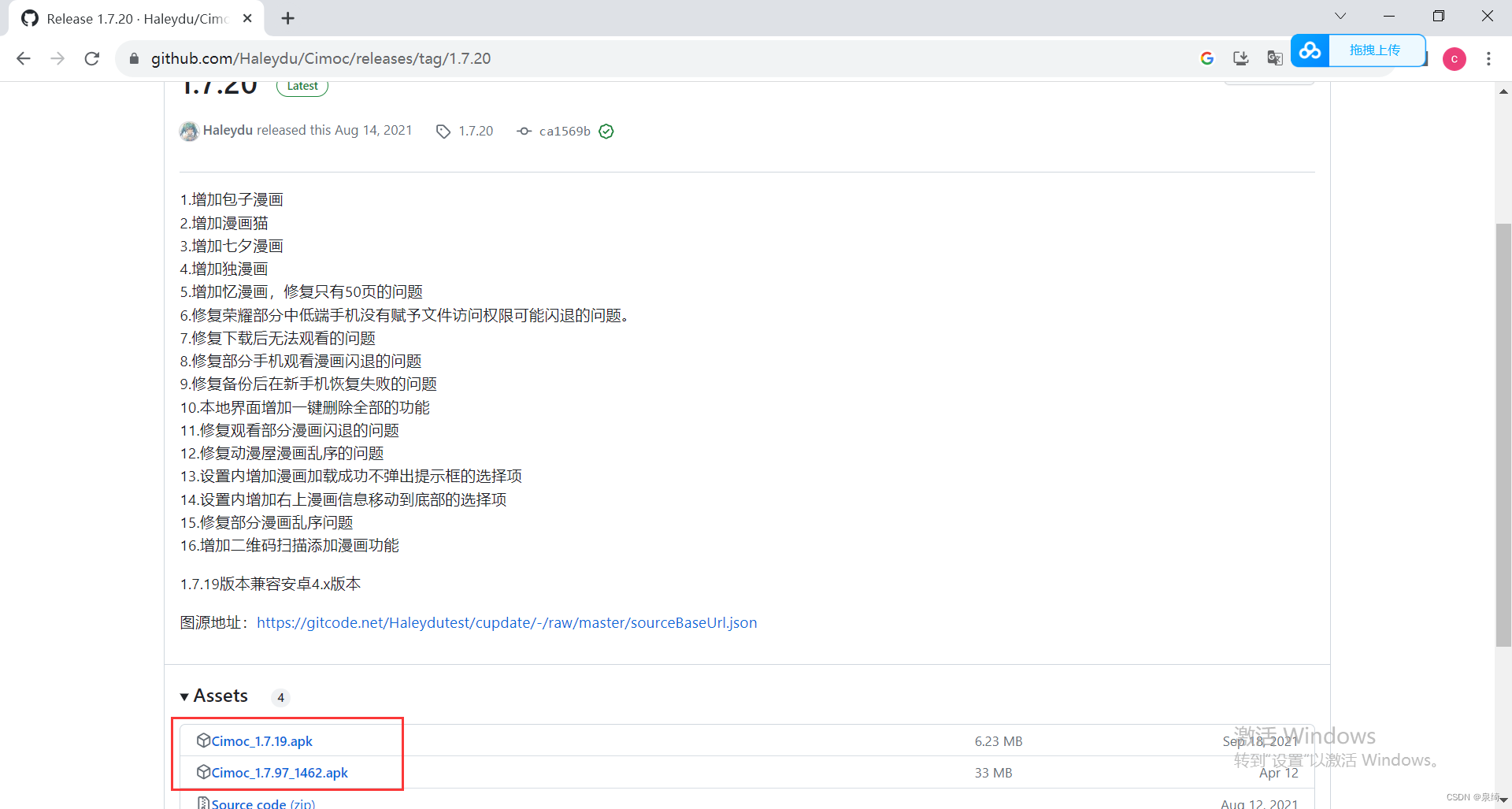Viewport: 1512px width, 809px height.
Task: Collapse the Assets section triangle
Action: coord(184,696)
